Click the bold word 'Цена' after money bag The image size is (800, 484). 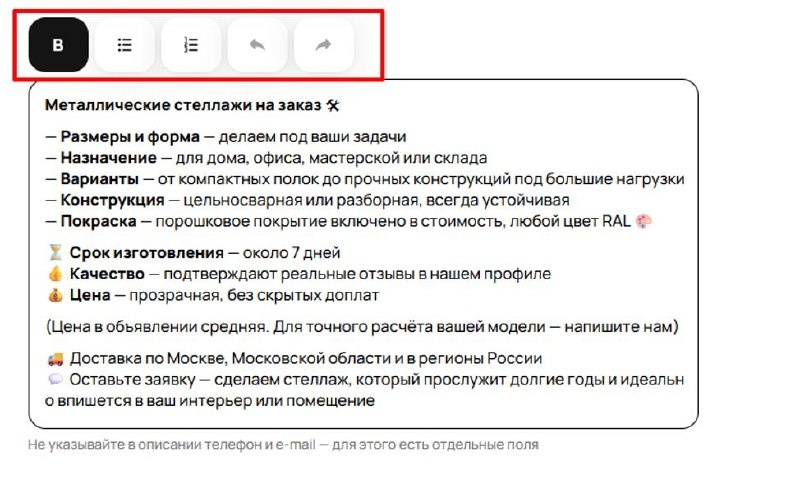90,295
